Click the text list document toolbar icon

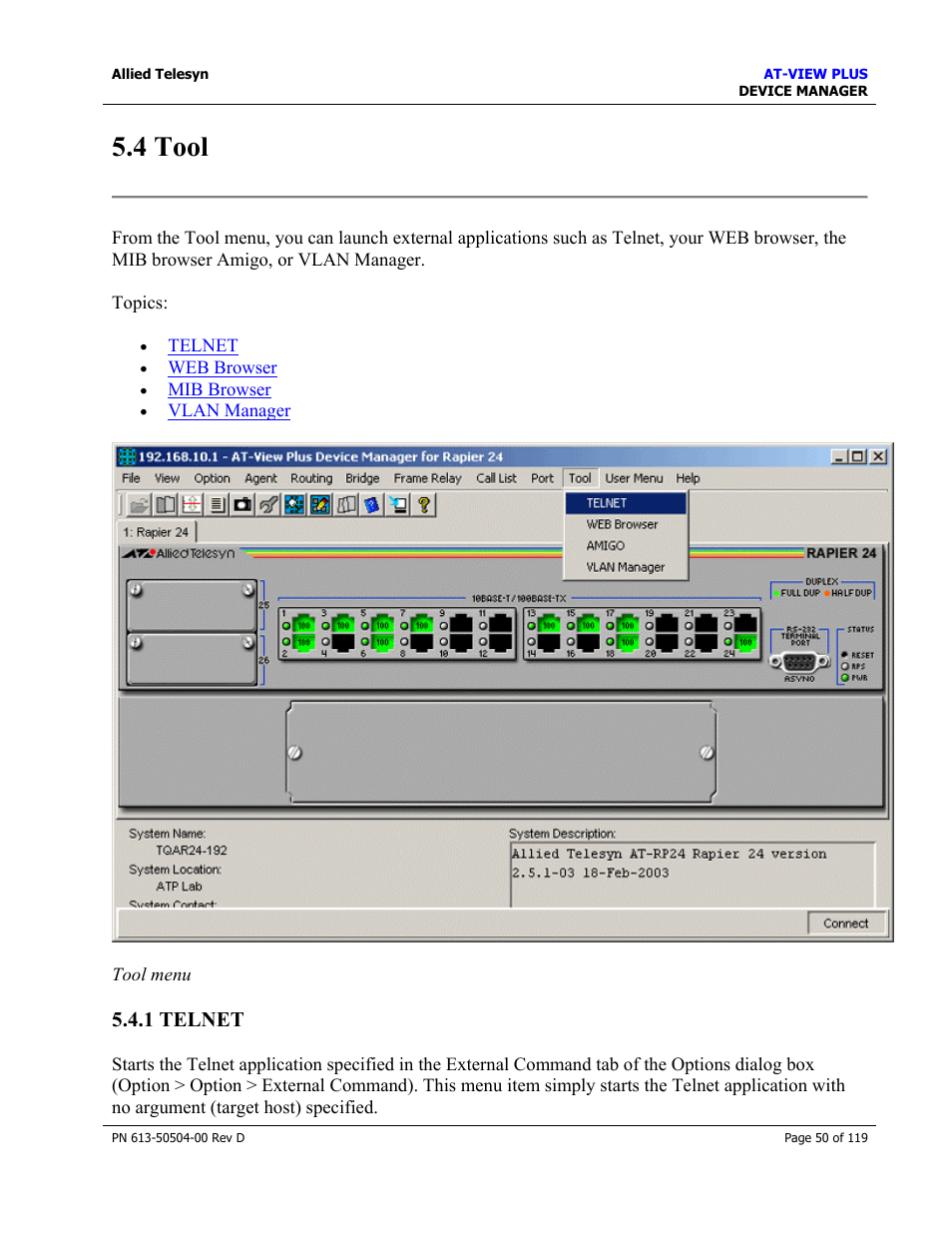coord(218,505)
